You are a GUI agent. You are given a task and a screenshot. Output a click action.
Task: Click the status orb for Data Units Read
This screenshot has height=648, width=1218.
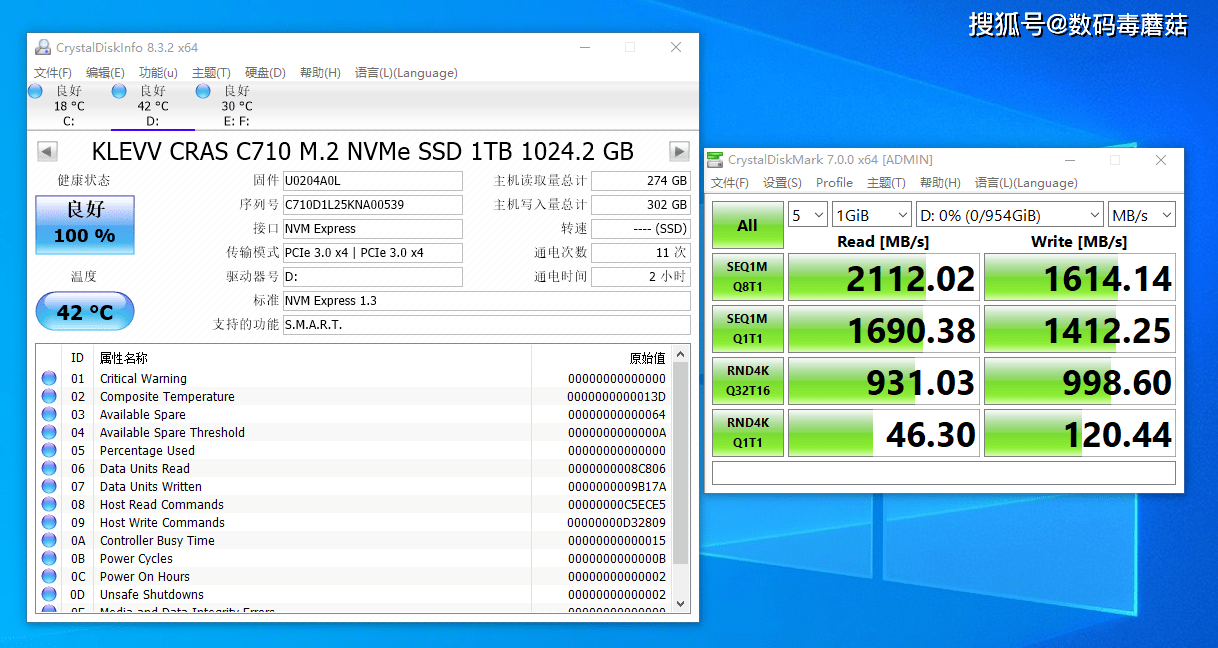[x=49, y=469]
